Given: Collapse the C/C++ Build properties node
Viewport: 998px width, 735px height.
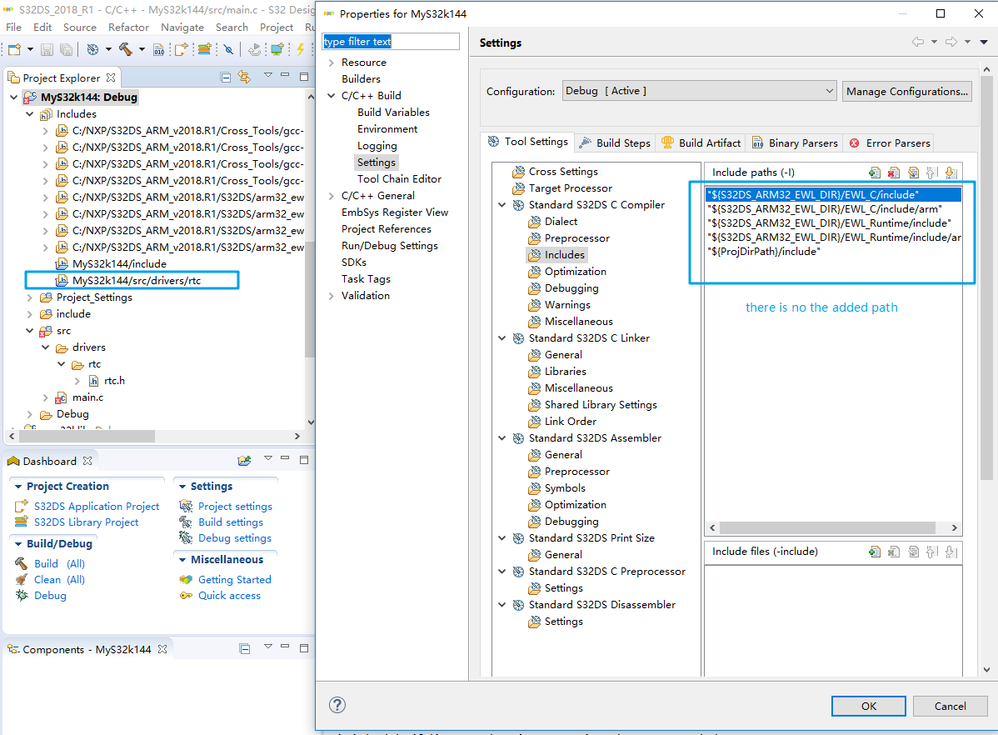Looking at the screenshot, I should pyautogui.click(x=331, y=95).
